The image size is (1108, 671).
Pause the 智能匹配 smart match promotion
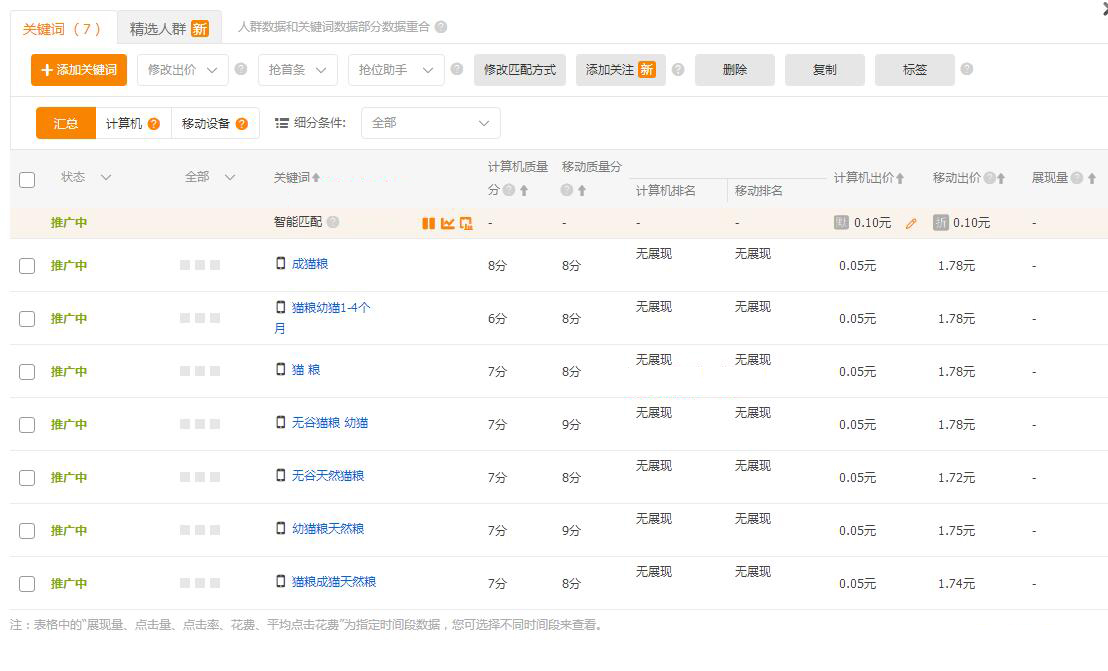point(428,223)
